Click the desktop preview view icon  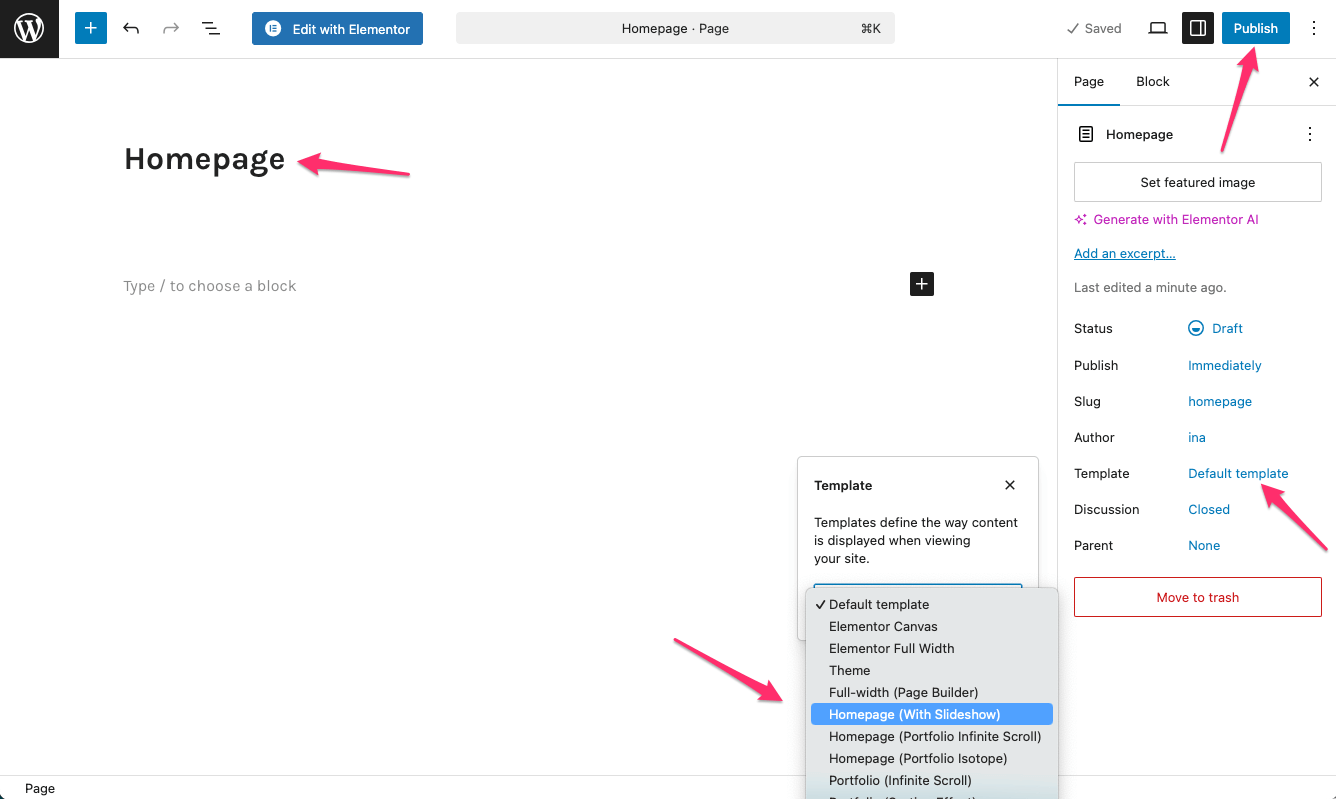[x=1157, y=28]
